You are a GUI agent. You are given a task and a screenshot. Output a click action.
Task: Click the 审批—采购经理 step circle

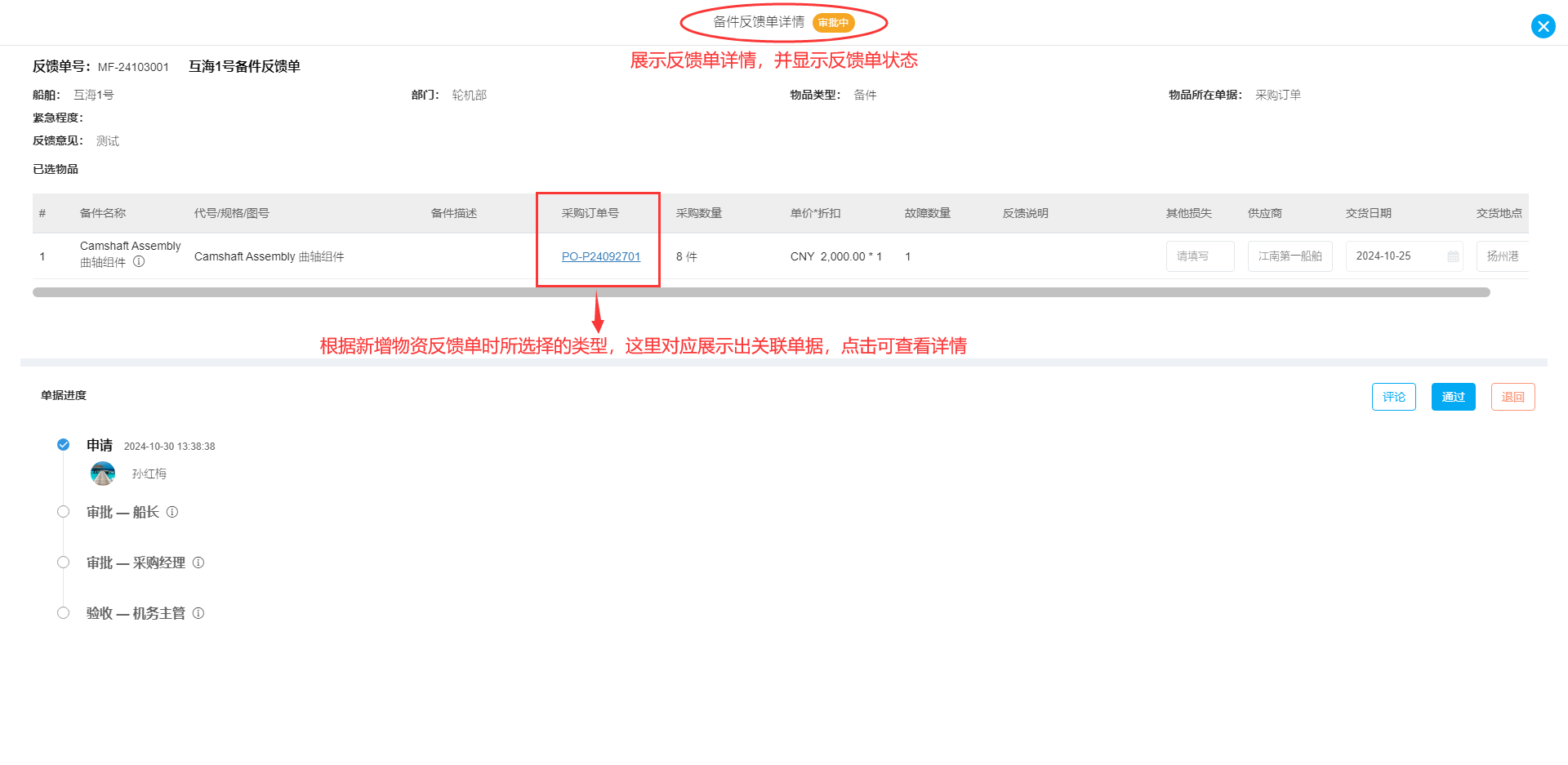(x=63, y=563)
